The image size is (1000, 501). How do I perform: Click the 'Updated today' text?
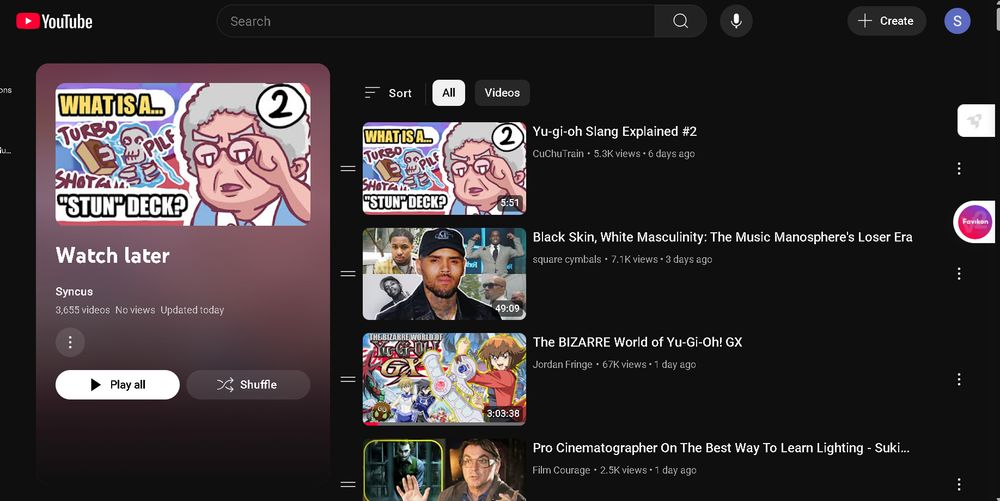[192, 310]
